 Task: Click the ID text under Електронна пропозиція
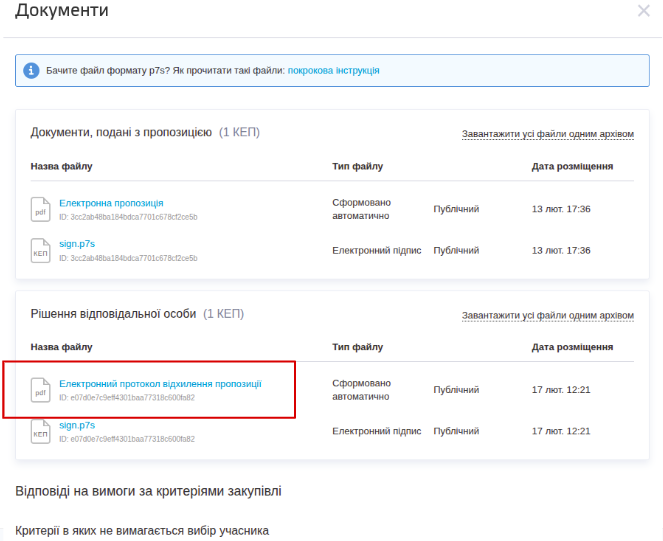click(128, 217)
